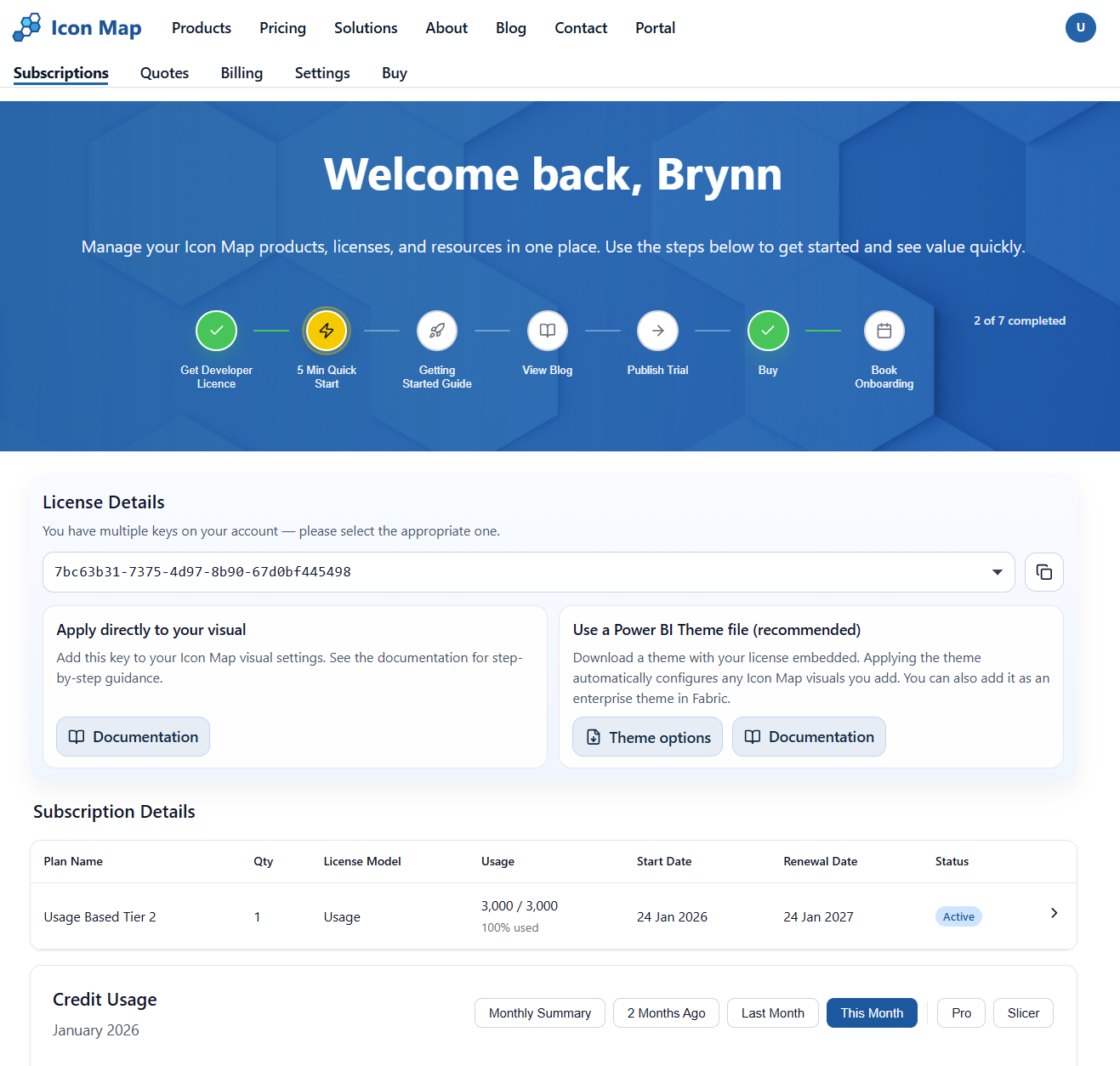Image resolution: width=1120 pixels, height=1066 pixels.
Task: Select the Monthly Summary option
Action: click(x=539, y=1012)
